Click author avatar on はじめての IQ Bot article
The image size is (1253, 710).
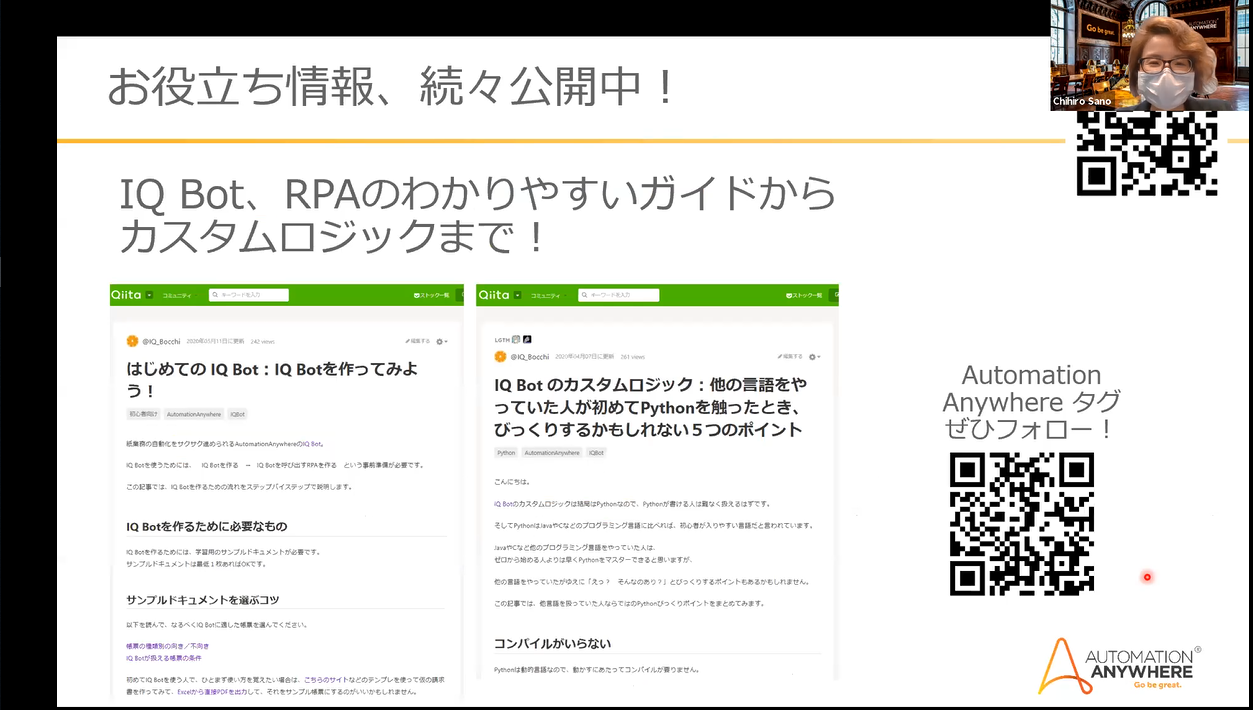(132, 341)
